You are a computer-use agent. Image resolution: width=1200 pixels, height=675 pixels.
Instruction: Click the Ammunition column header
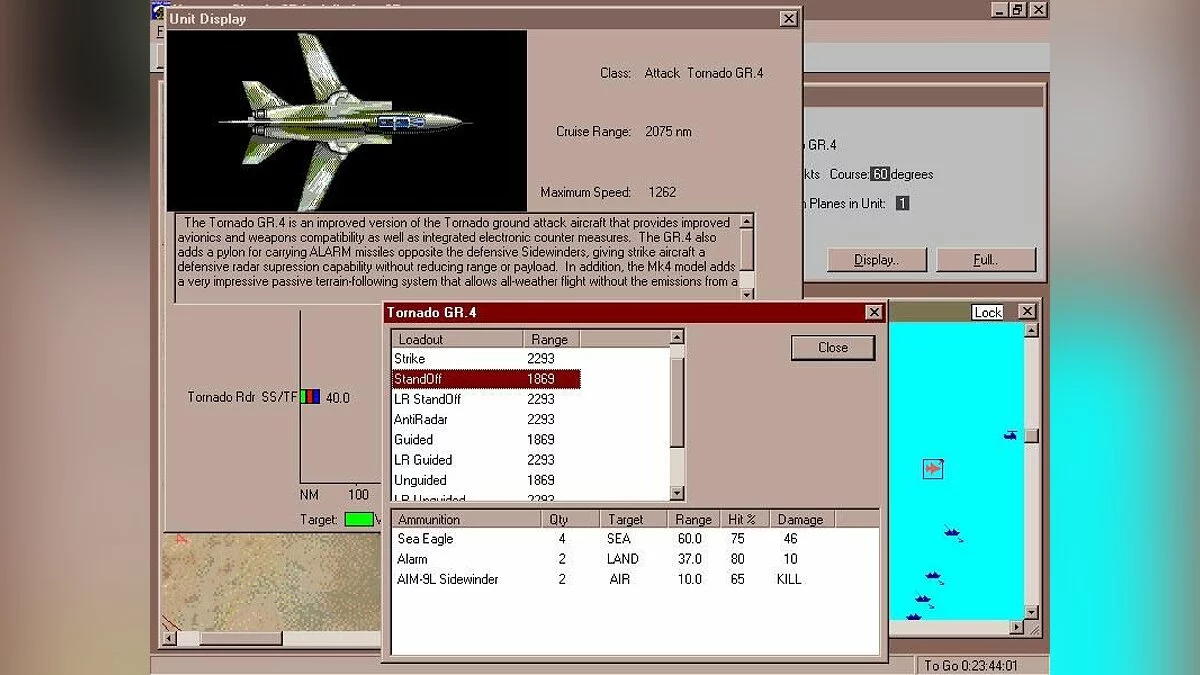point(466,519)
